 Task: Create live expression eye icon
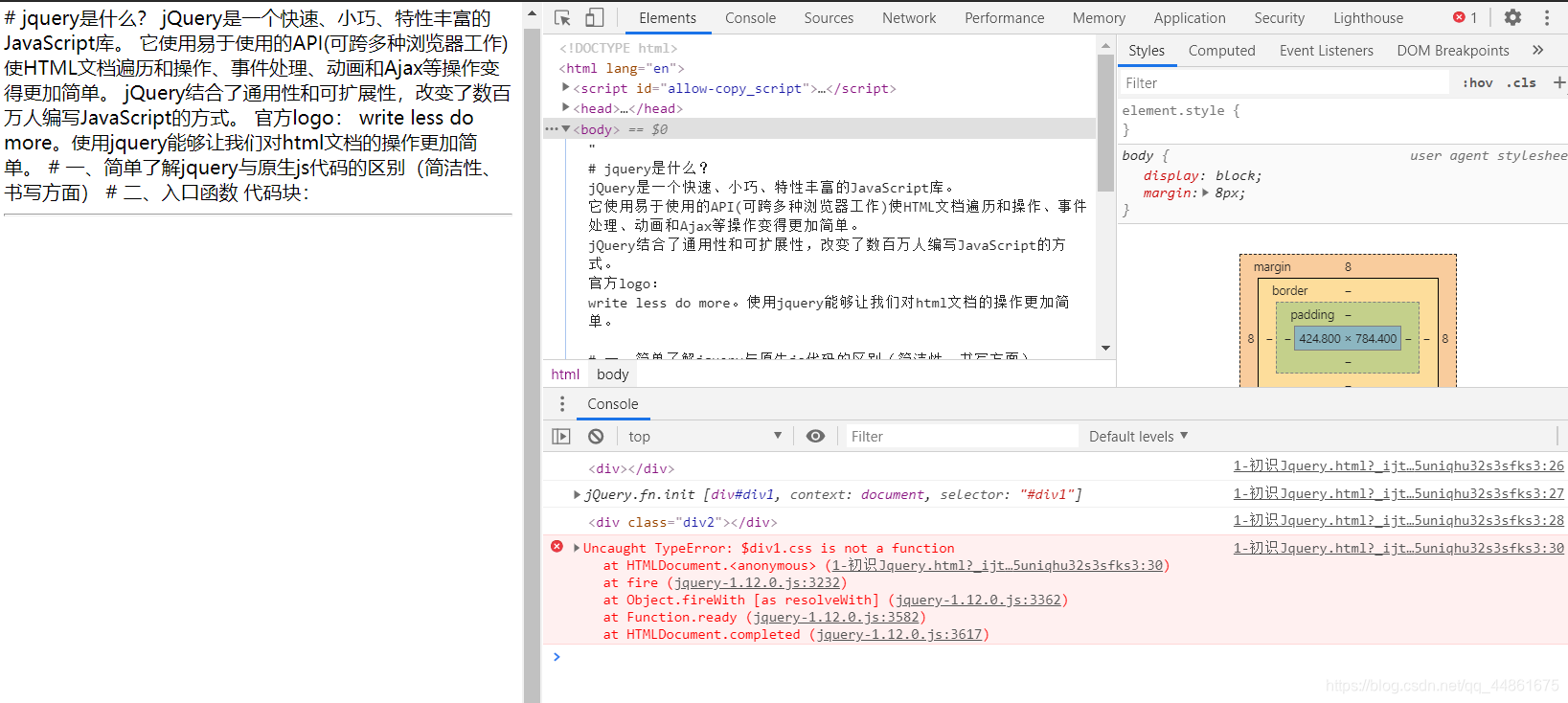pyautogui.click(x=815, y=437)
